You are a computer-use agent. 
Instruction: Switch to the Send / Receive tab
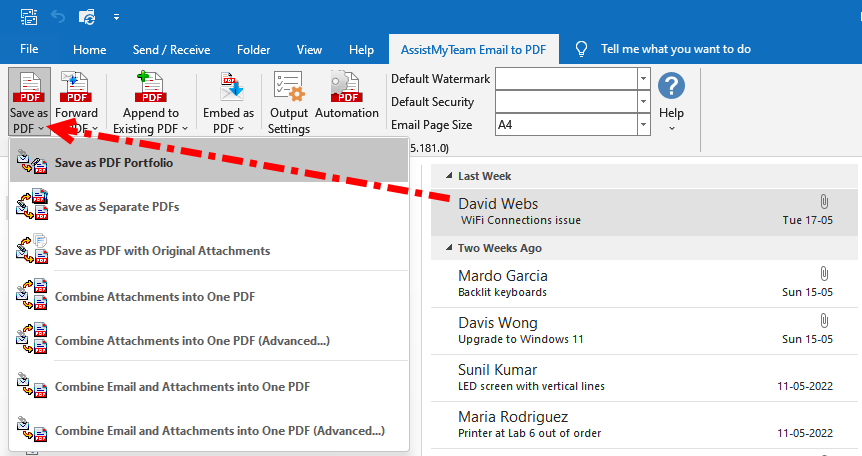pyautogui.click(x=171, y=50)
